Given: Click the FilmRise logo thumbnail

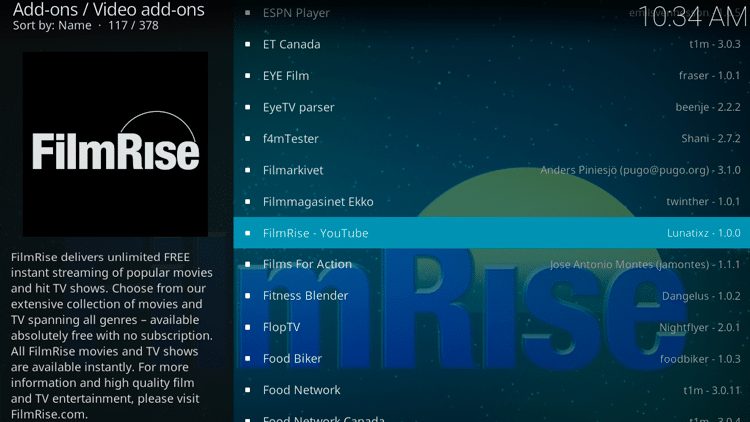Looking at the screenshot, I should [x=115, y=144].
